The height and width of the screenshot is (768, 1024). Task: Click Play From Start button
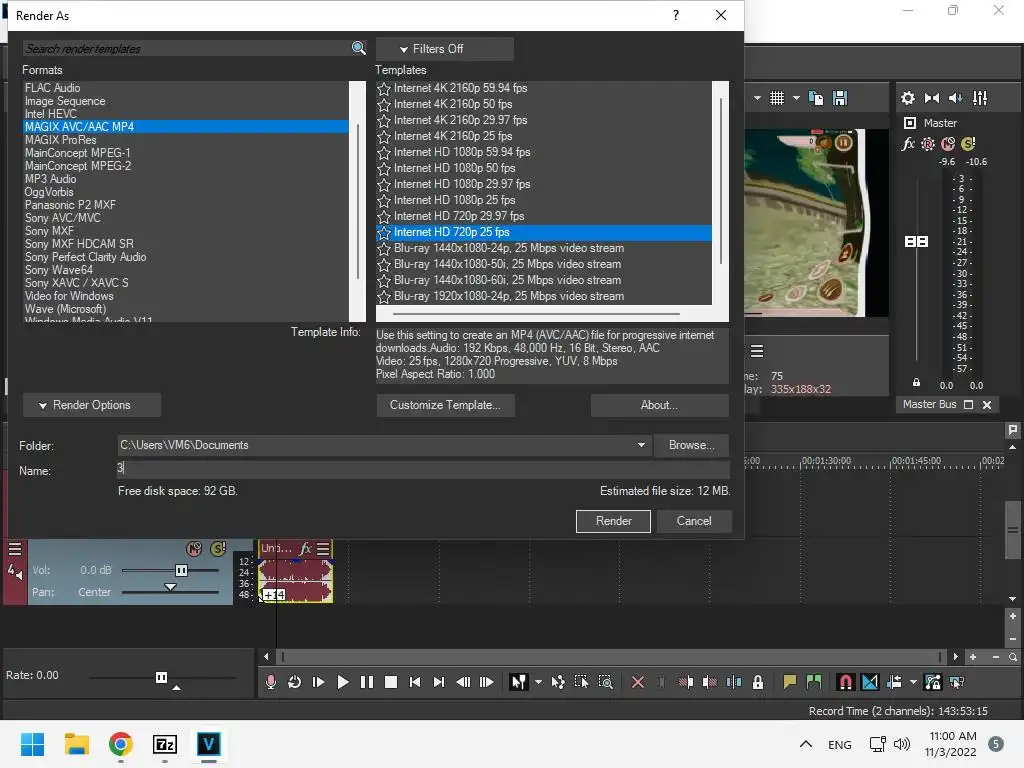319,682
